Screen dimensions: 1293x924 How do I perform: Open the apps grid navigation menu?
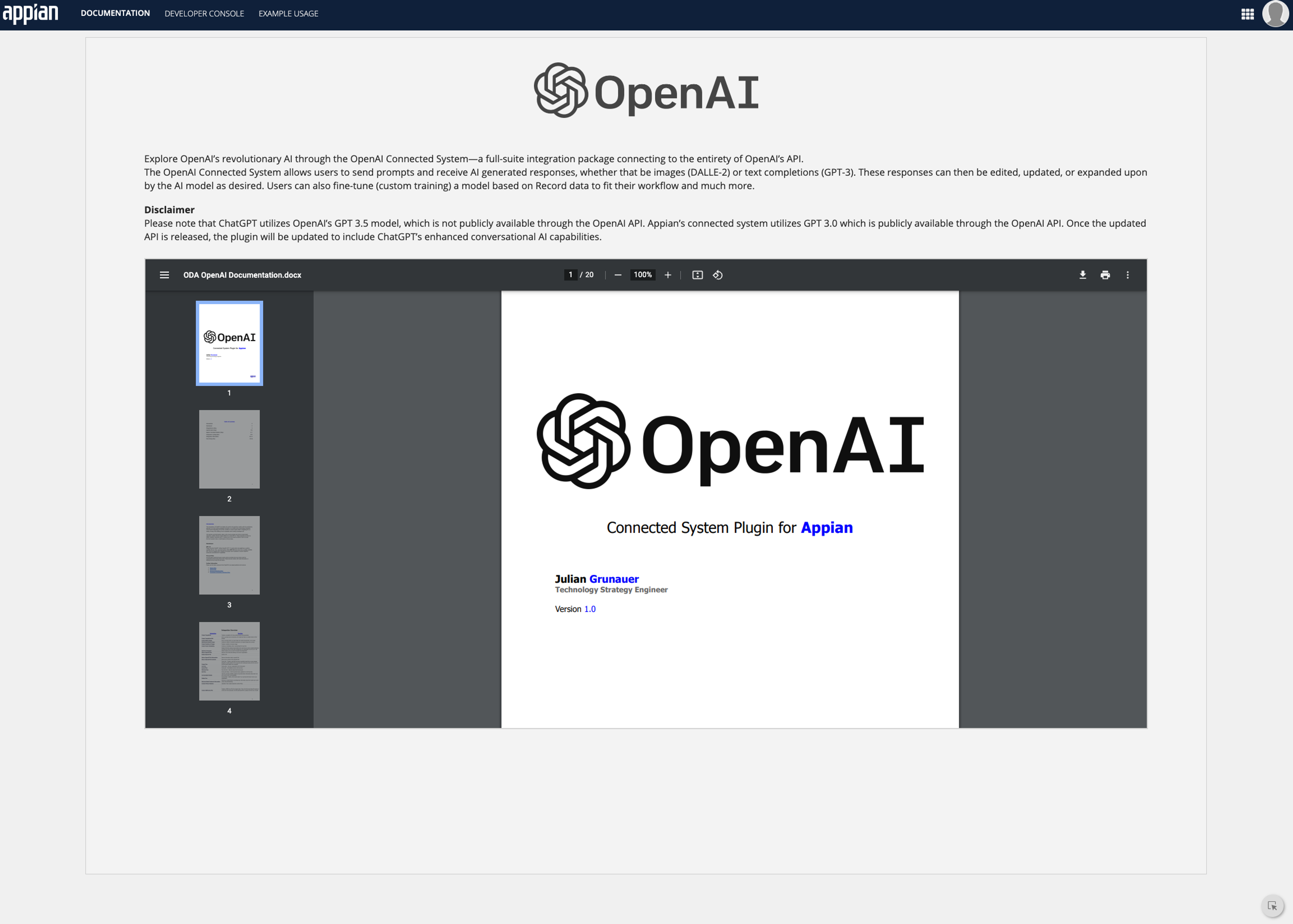coord(1248,14)
